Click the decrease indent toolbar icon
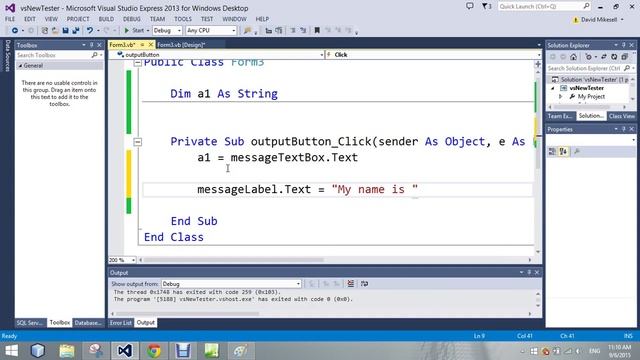This screenshot has height=360, width=640. pyautogui.click(x=268, y=31)
